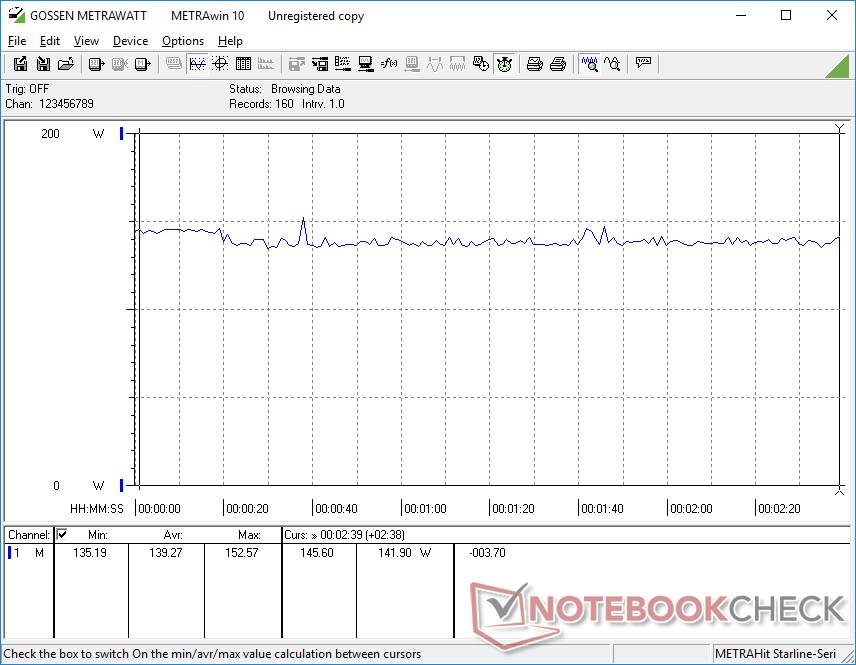Open the Options menu
The height and width of the screenshot is (665, 856).
coord(183,41)
